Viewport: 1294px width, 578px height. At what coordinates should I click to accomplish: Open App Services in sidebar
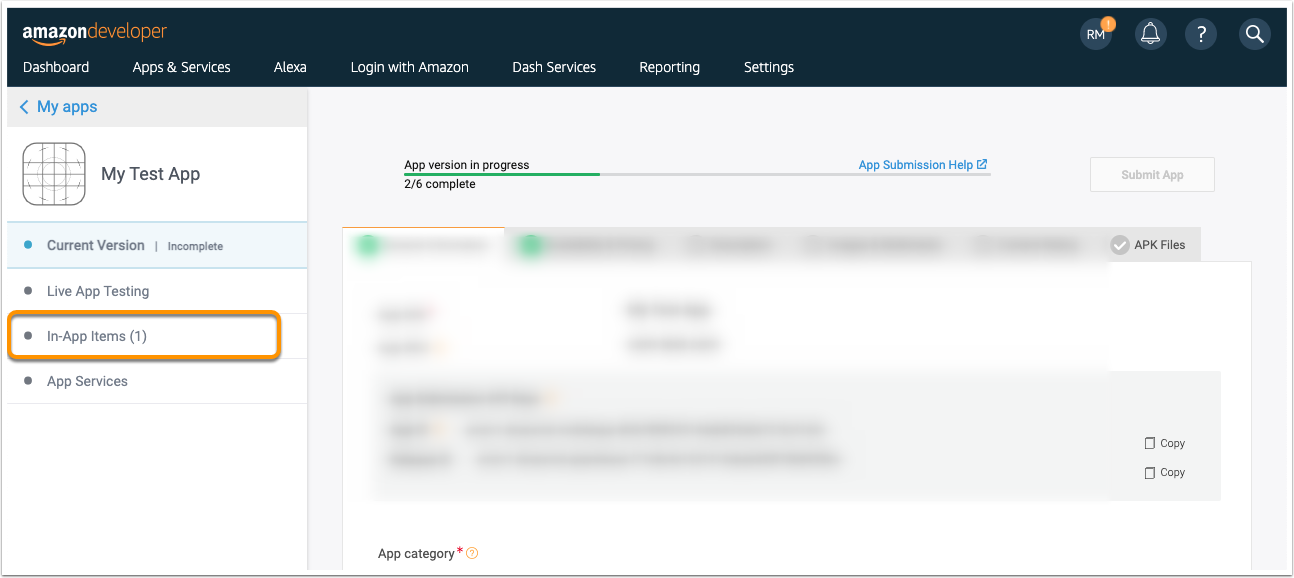coord(157,381)
